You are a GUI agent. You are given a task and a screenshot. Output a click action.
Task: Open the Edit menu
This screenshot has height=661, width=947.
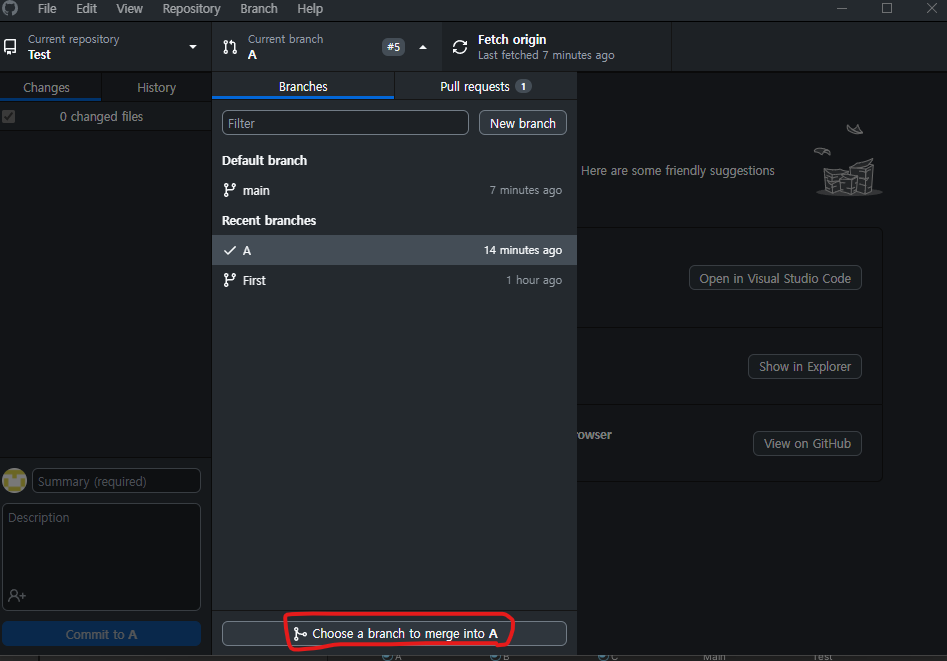(86, 8)
